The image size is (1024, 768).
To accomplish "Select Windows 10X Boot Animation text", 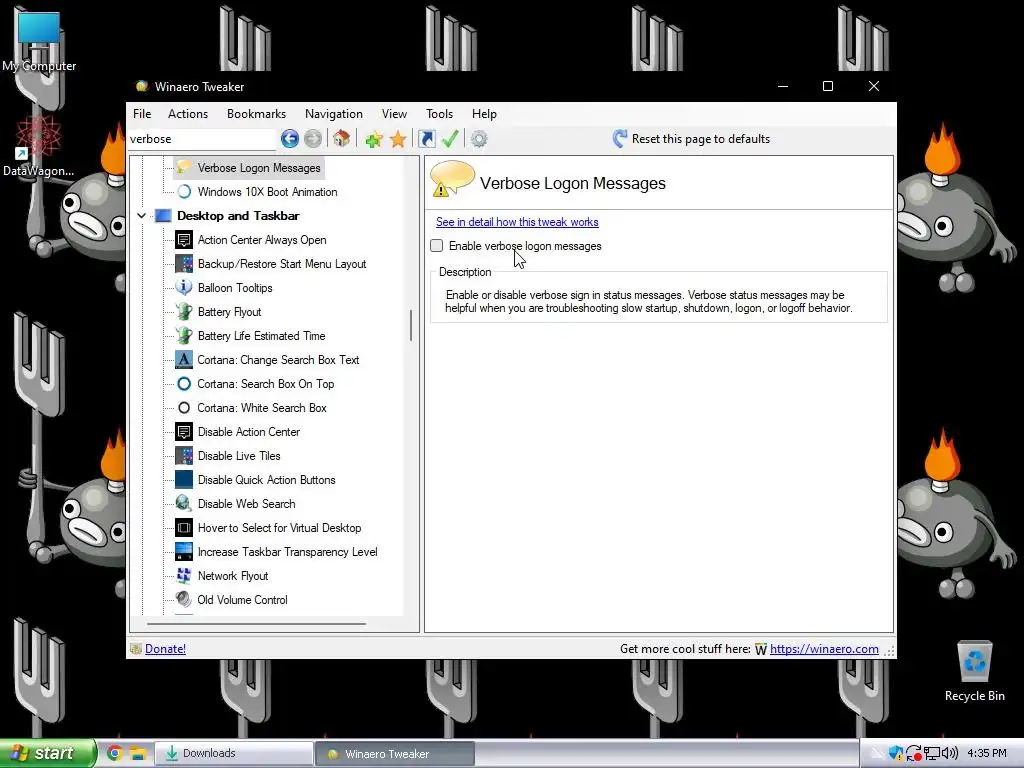I will pyautogui.click(x=268, y=191).
